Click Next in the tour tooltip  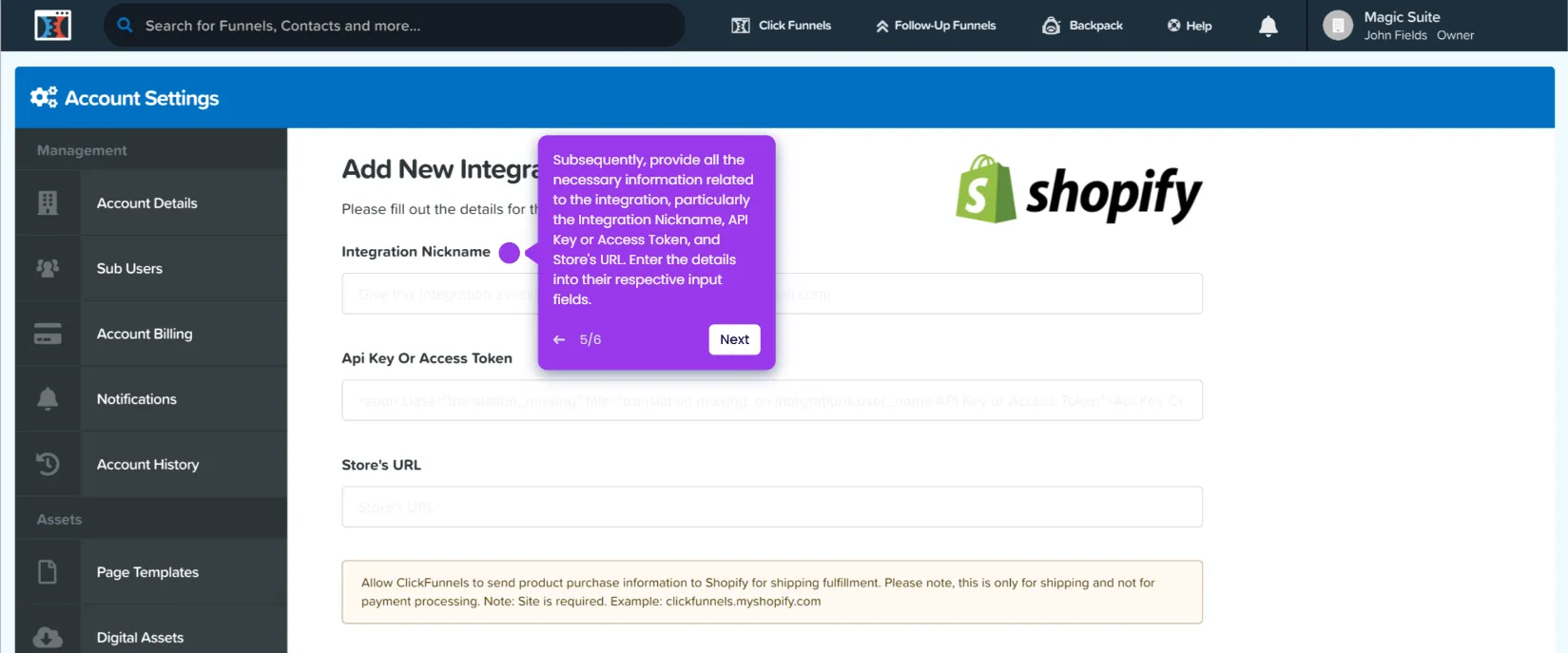(734, 339)
